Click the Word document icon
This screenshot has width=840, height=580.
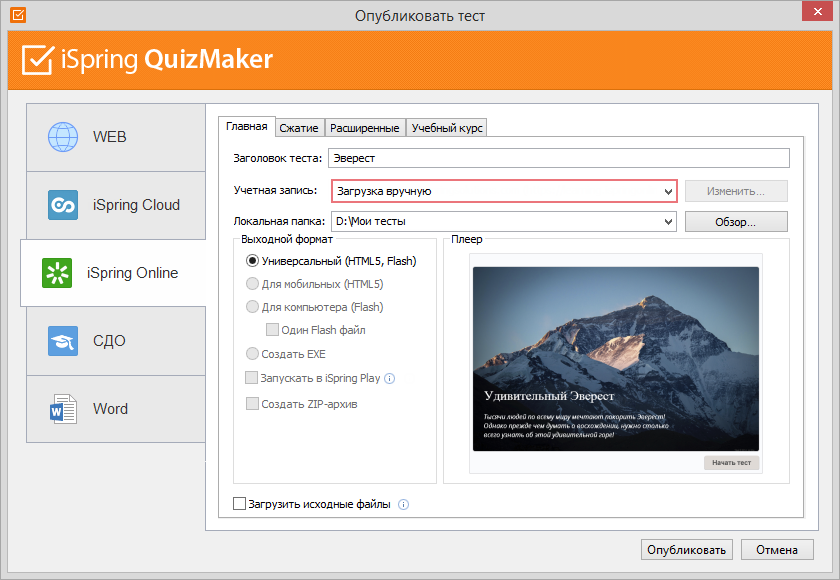click(x=63, y=409)
